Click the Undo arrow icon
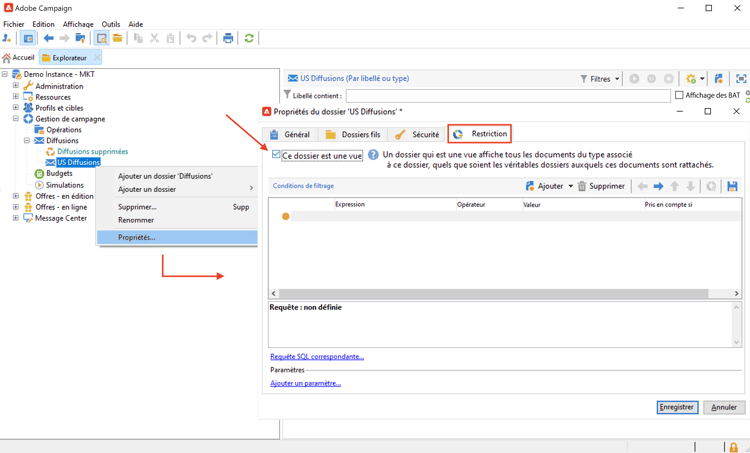 click(191, 38)
